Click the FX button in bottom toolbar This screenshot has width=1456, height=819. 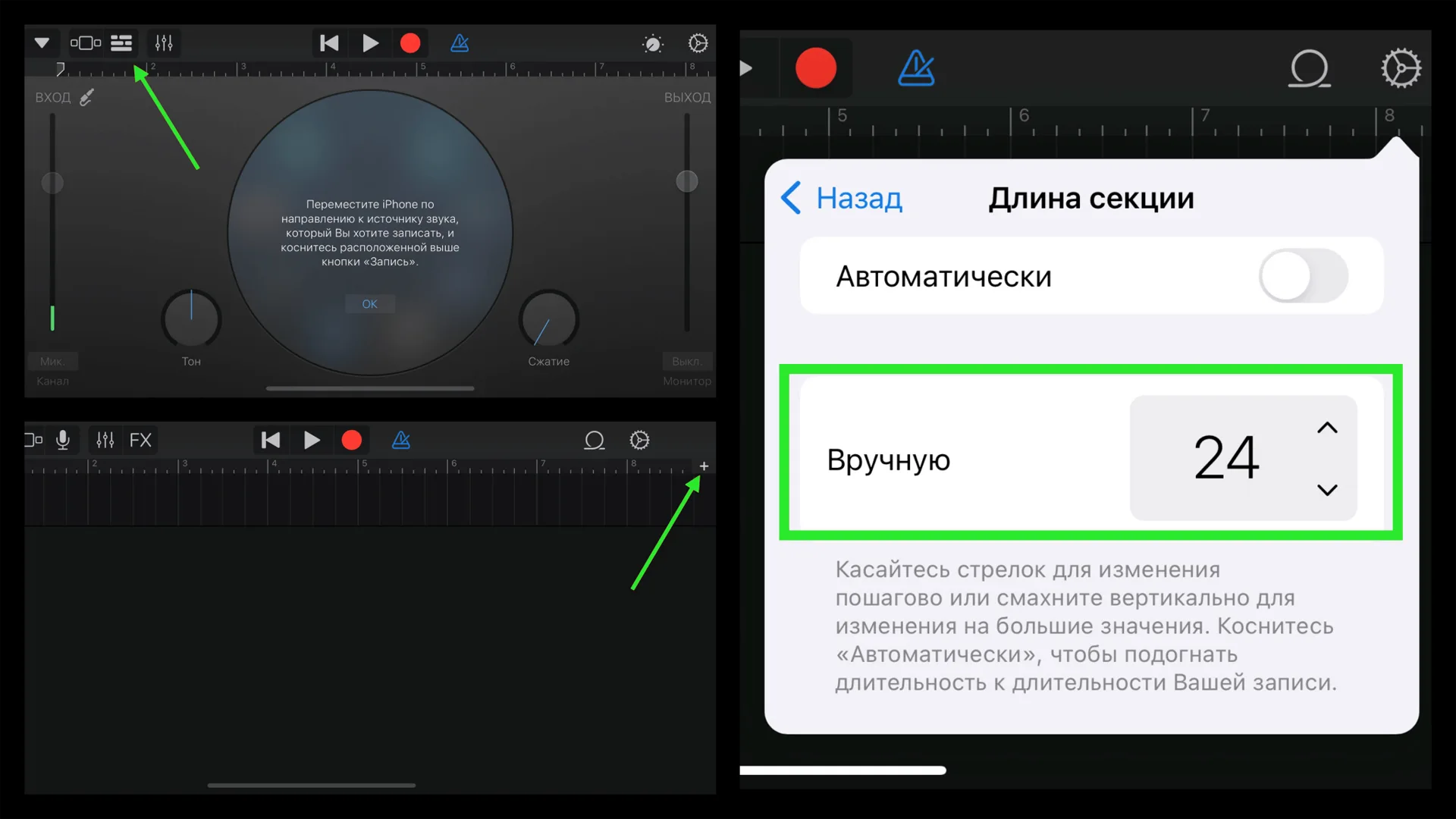tap(141, 440)
